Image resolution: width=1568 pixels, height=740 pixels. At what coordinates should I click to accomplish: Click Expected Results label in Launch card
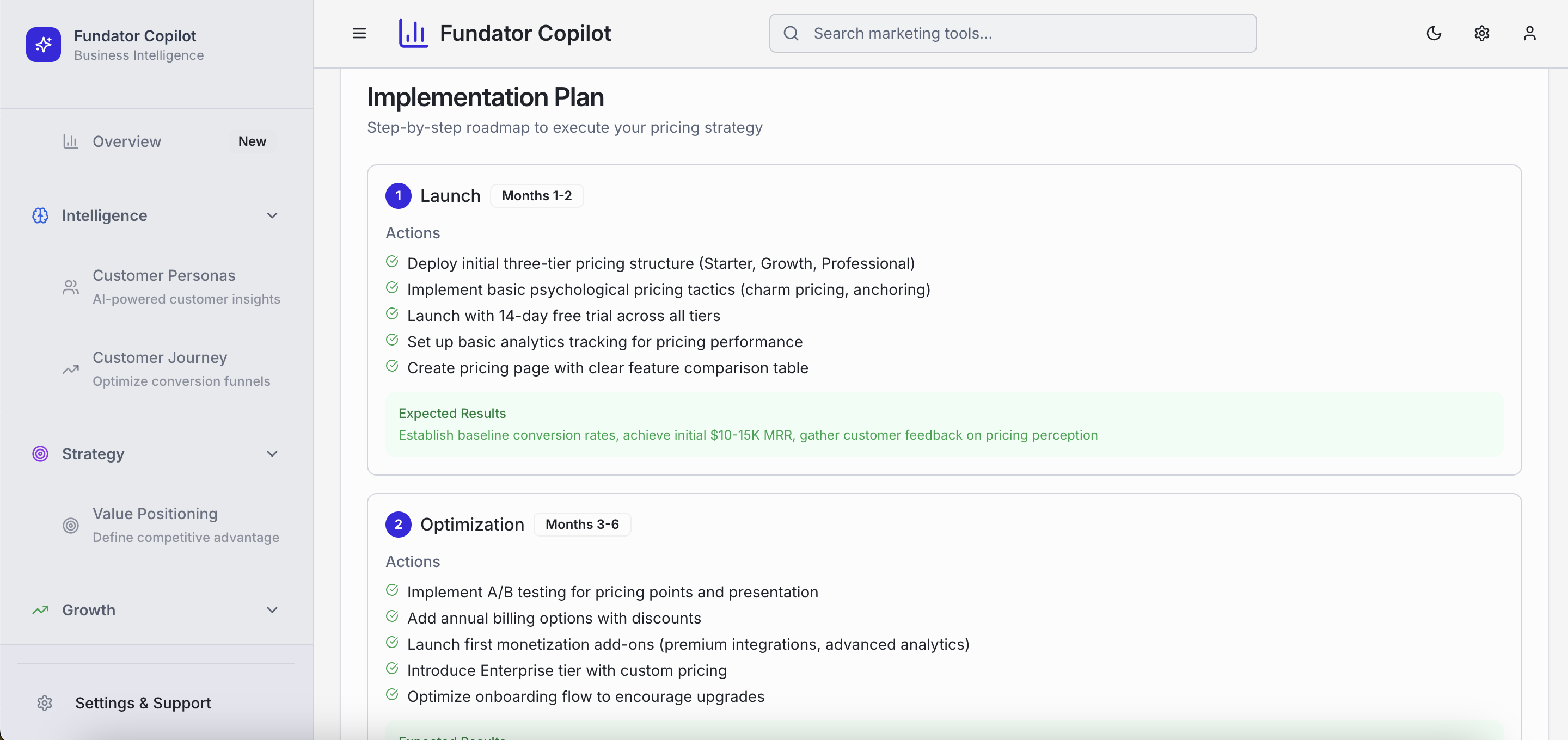point(452,413)
